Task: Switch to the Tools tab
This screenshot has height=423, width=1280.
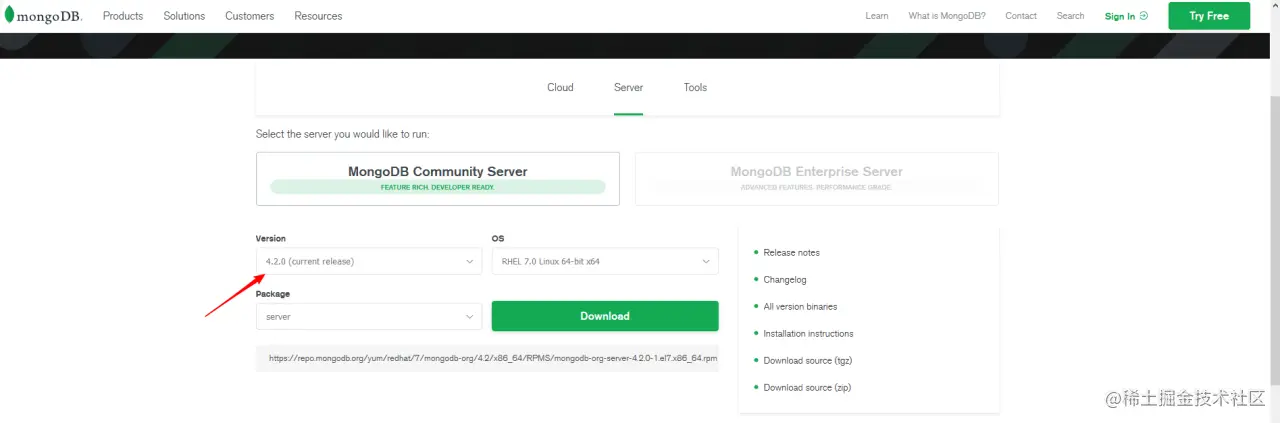Action: 695,88
